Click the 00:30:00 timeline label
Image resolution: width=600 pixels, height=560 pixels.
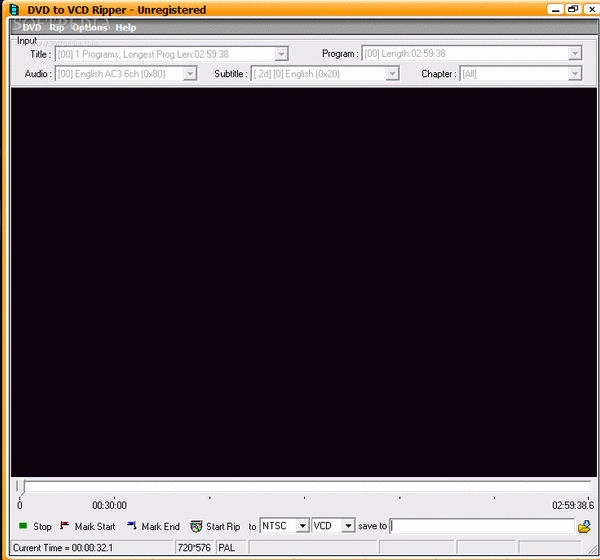(109, 505)
